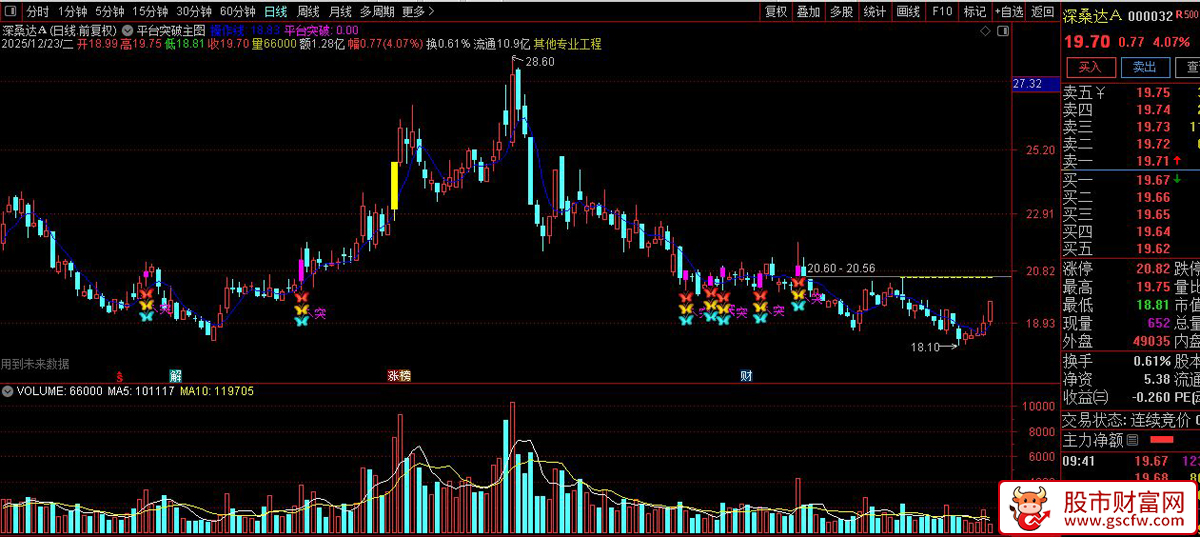This screenshot has height=537, width=1200.
Task: Click the red $ marker under the chart
Action: point(120,376)
